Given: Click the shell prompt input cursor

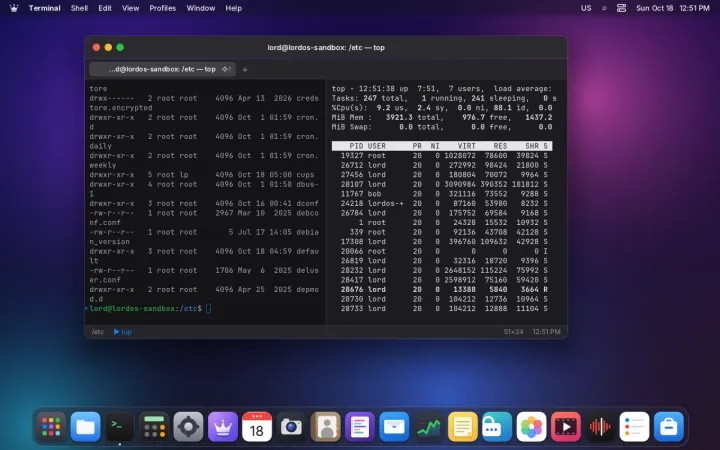Looking at the screenshot, I should pos(208,309).
